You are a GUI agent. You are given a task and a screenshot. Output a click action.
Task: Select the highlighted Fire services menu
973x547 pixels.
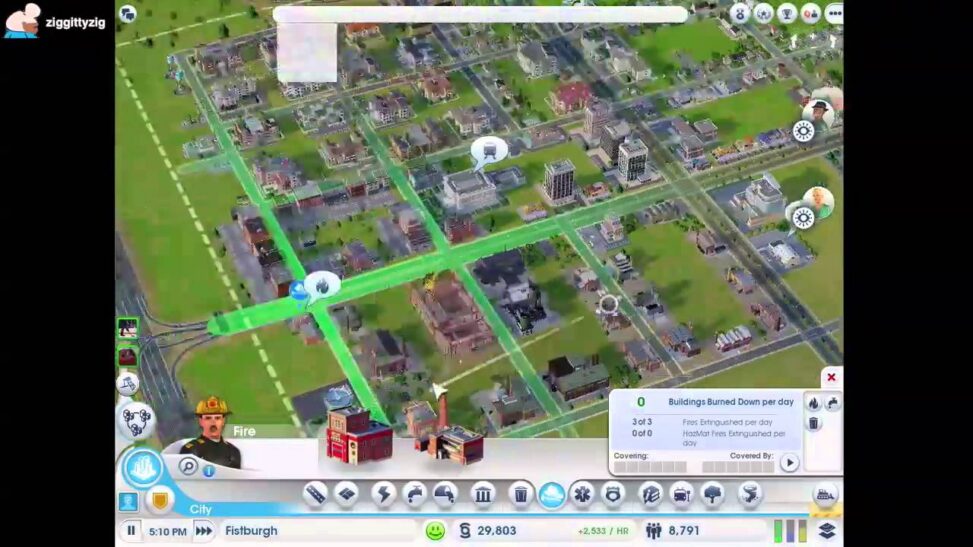tap(551, 495)
